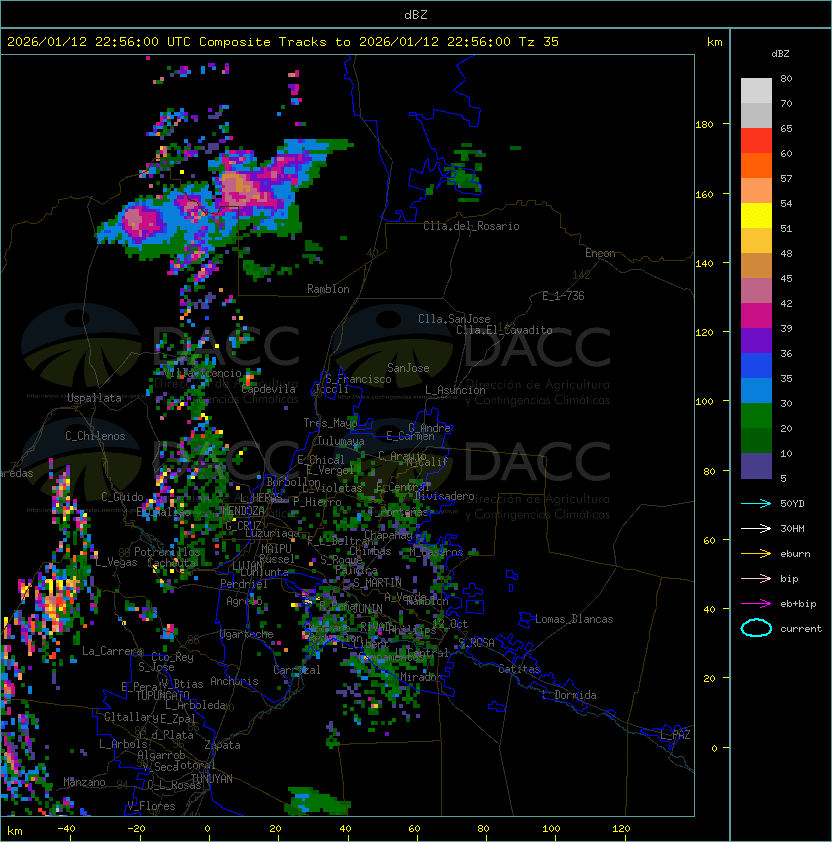832x842 pixels.
Task: Click the L_PAZ map label
Action: pos(675,735)
